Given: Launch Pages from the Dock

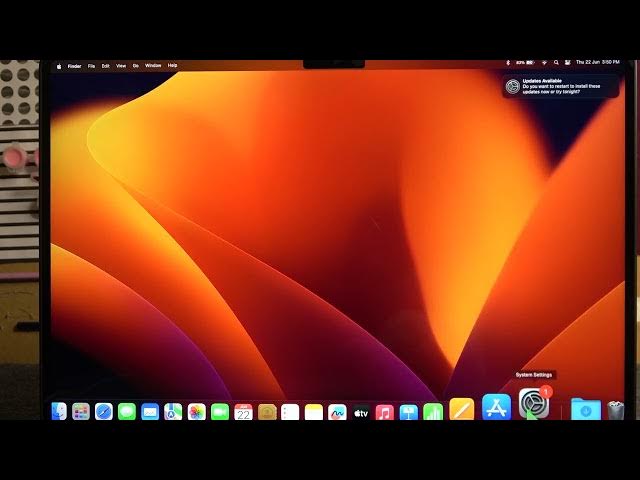Looking at the screenshot, I should [462, 409].
